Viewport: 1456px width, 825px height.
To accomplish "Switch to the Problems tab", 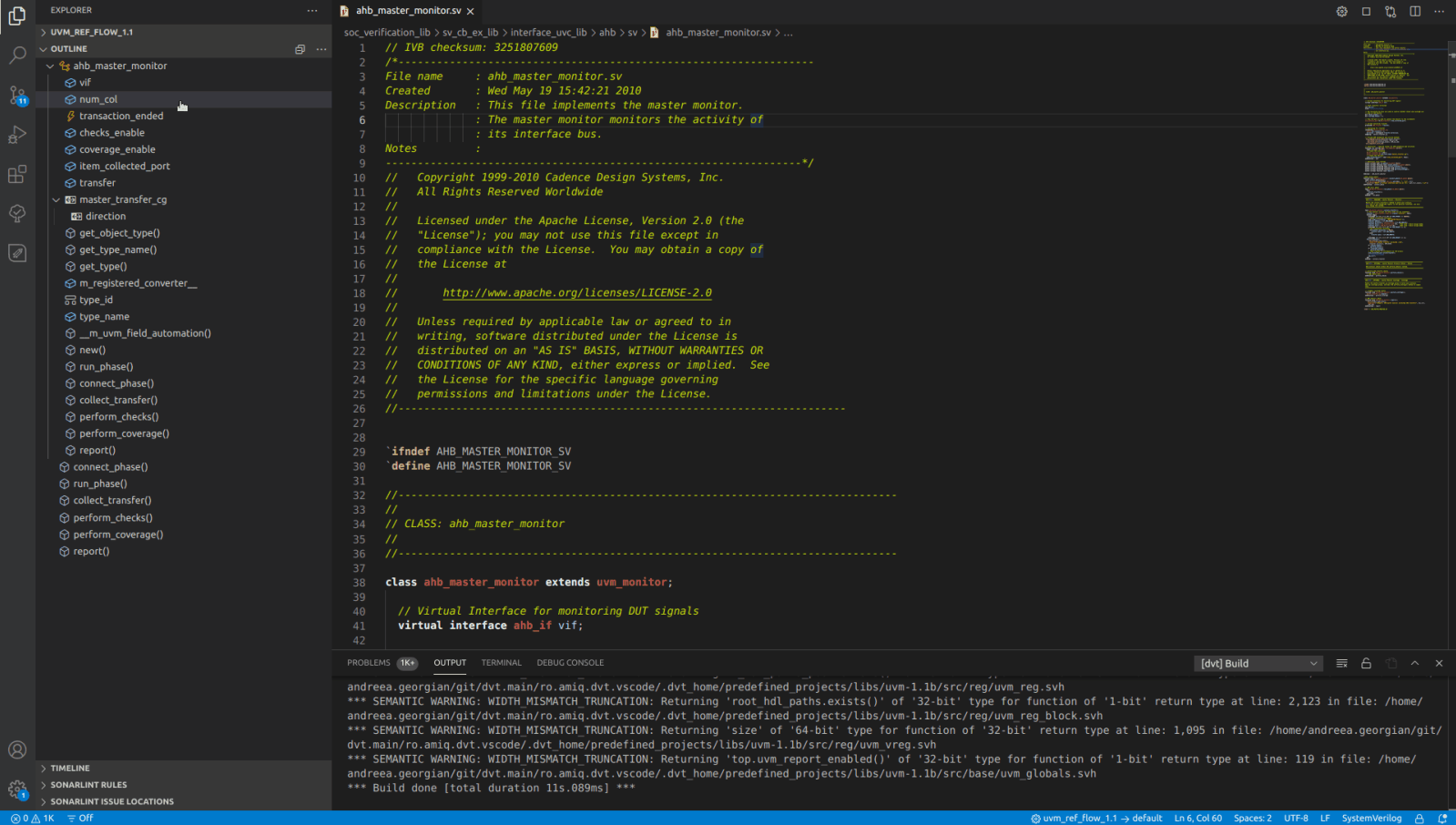I will pos(369,663).
